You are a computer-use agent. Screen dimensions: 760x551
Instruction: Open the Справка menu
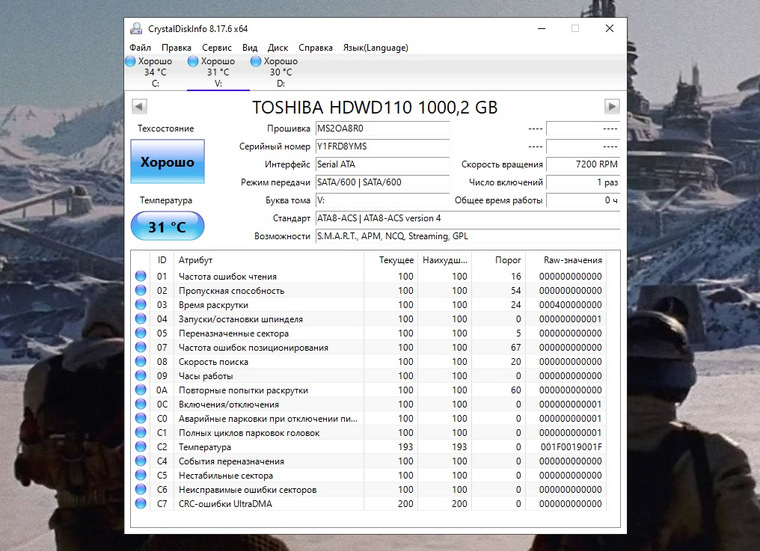click(316, 47)
